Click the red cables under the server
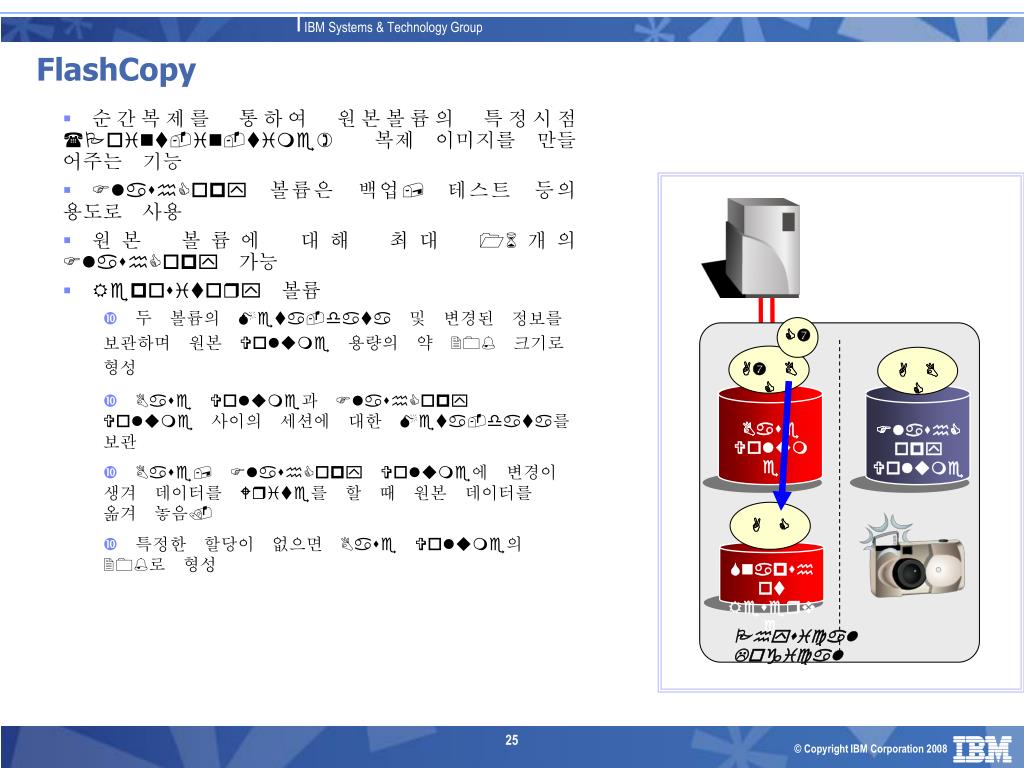Screen dimensions: 1024x768 pos(767,310)
